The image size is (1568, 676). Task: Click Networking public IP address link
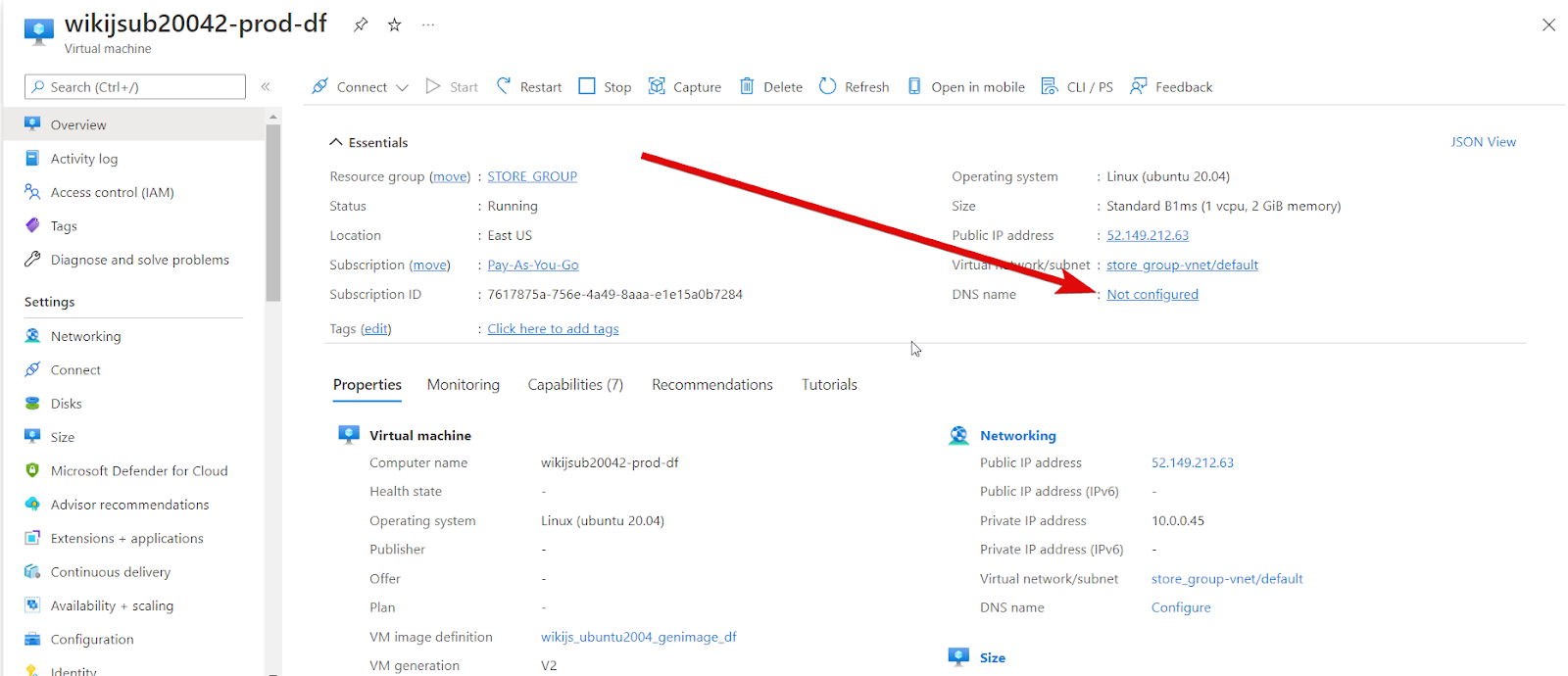1193,462
